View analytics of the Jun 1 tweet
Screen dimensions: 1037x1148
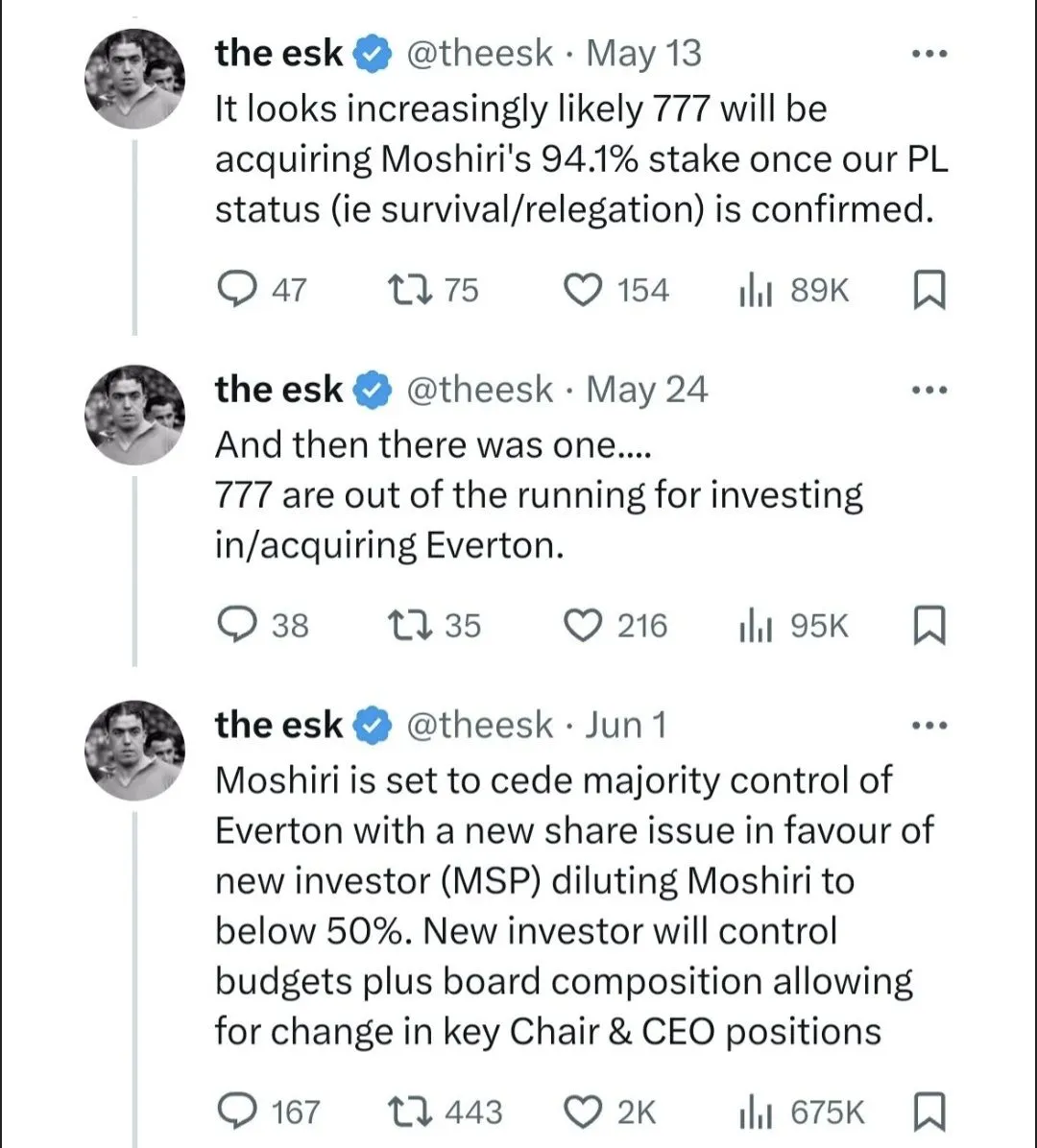point(755,1112)
